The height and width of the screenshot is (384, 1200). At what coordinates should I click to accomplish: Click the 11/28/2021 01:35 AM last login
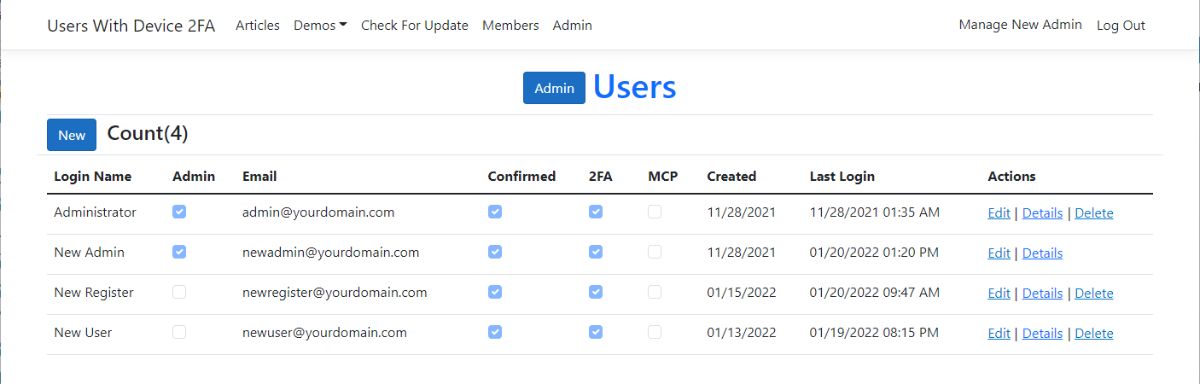875,212
